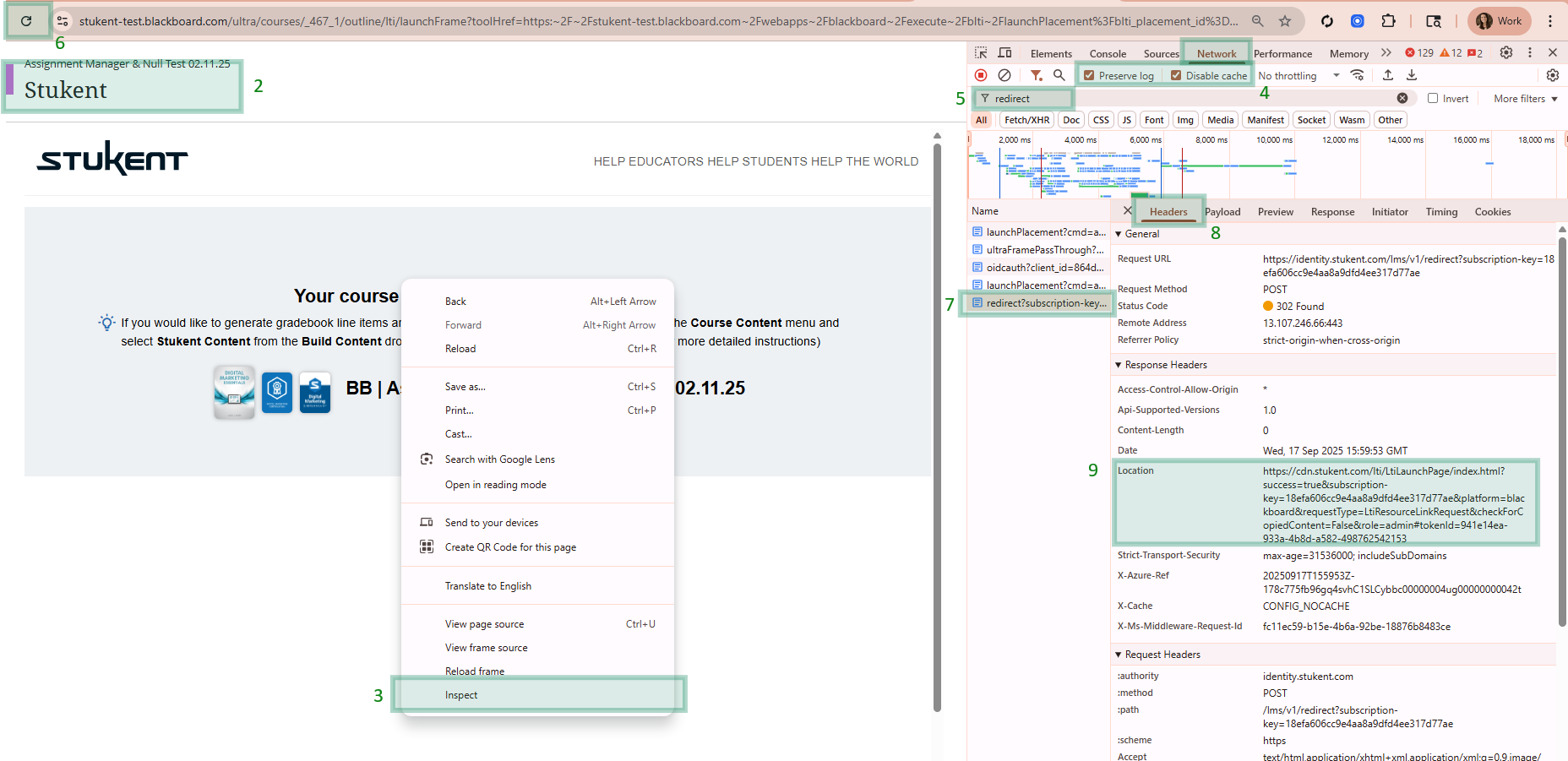Select the Img request type filter
The height and width of the screenshot is (761, 1568).
(x=1185, y=120)
